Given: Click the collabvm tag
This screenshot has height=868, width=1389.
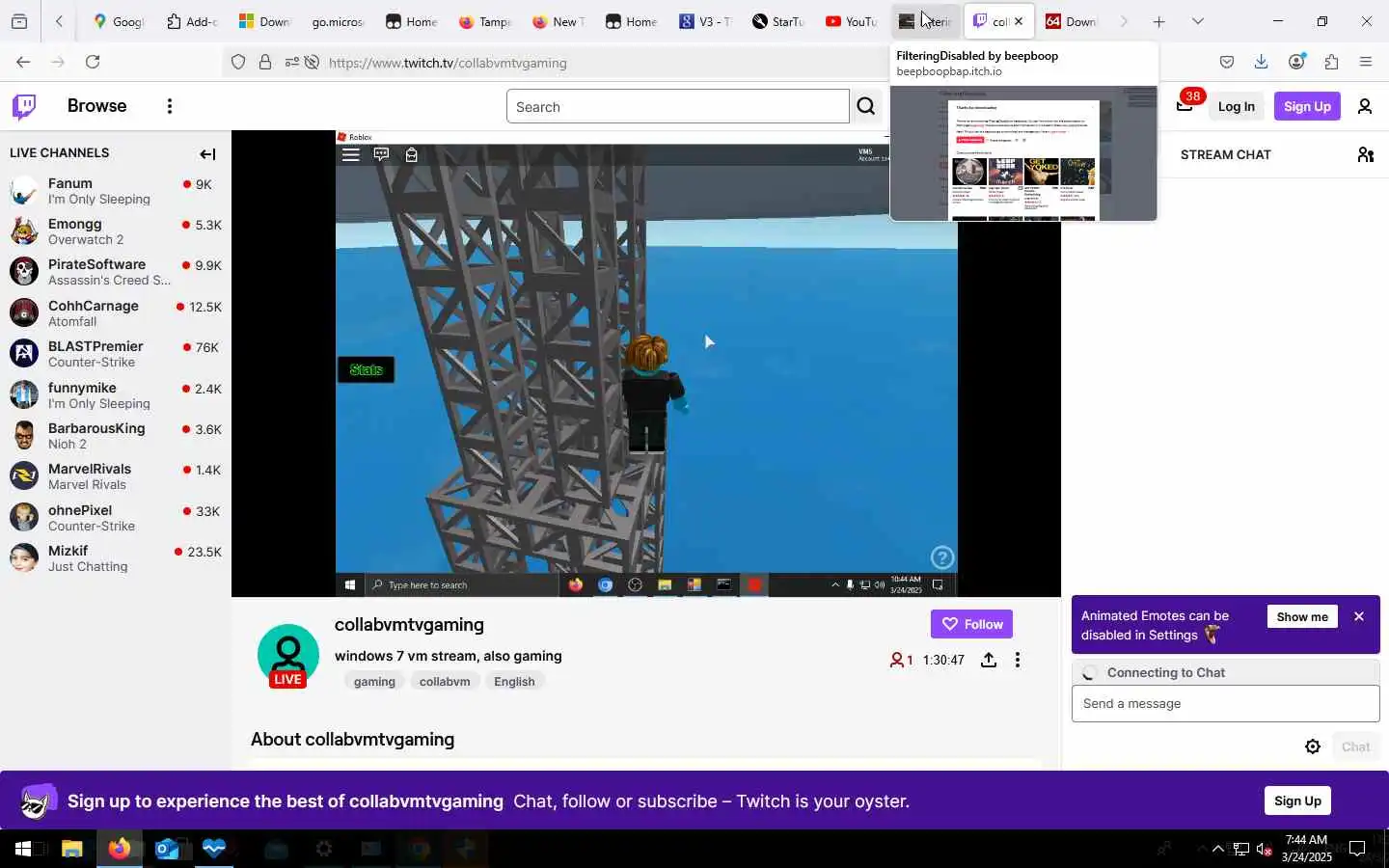Looking at the screenshot, I should click(445, 681).
